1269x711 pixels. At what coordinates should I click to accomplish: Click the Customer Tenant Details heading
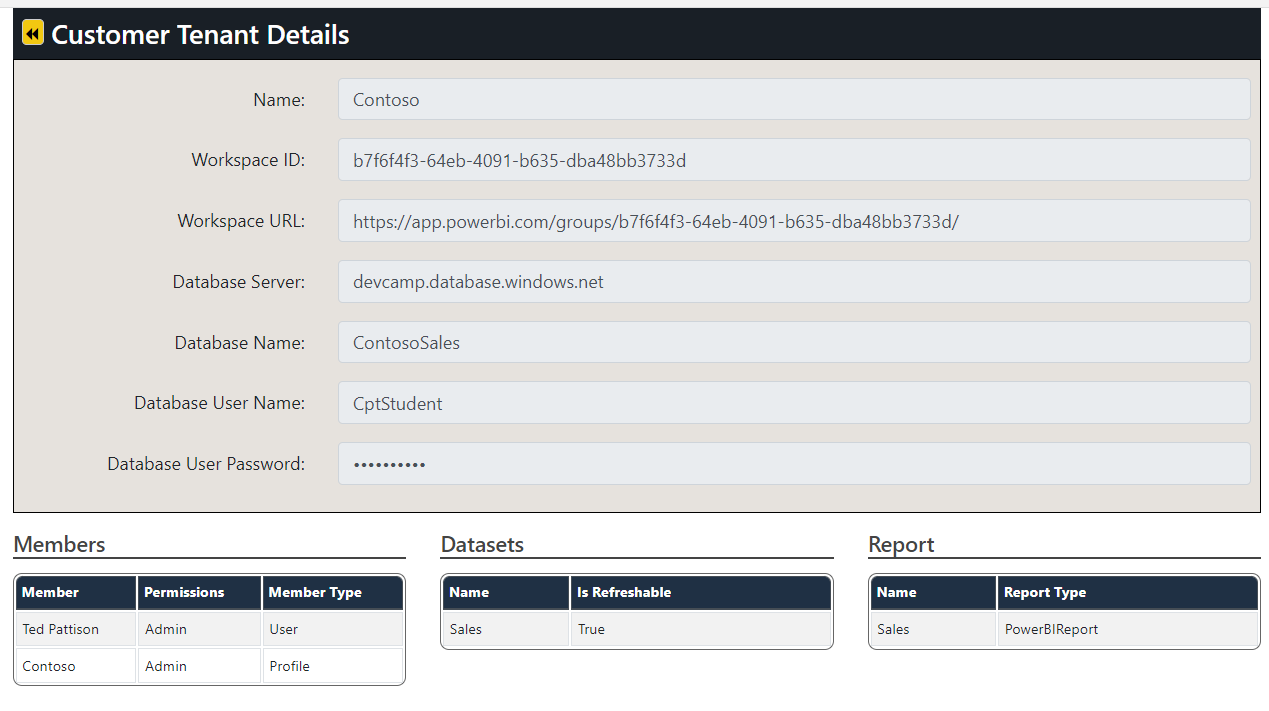click(x=200, y=35)
